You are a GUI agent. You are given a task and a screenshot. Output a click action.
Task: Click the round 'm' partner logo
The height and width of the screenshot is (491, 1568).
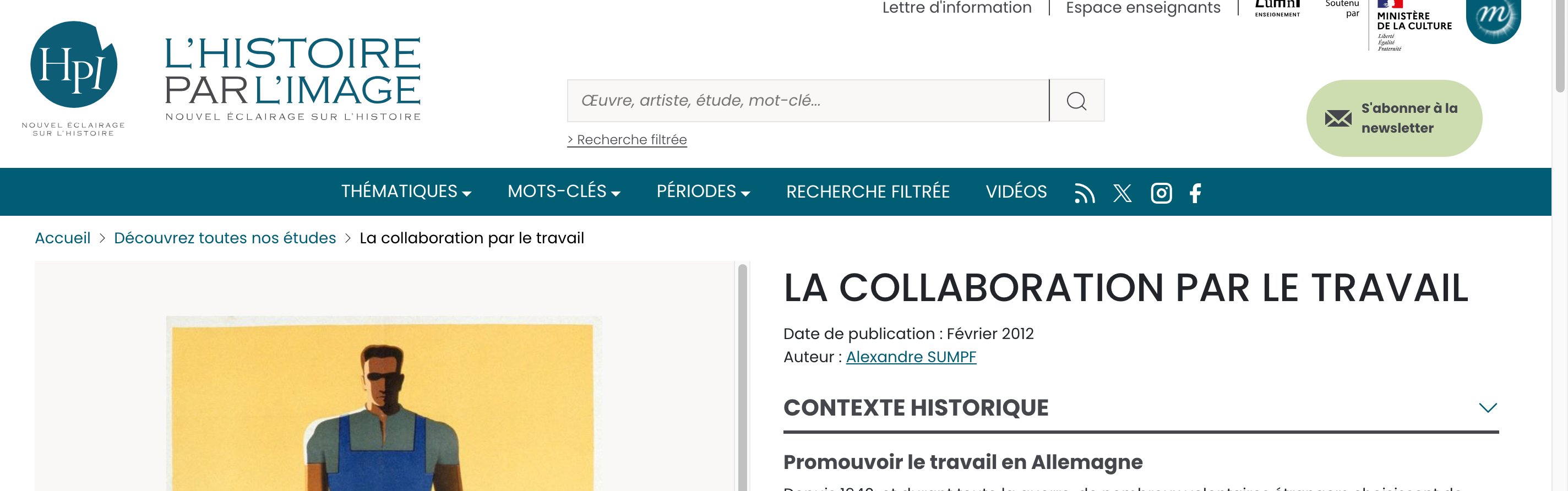tap(1493, 21)
